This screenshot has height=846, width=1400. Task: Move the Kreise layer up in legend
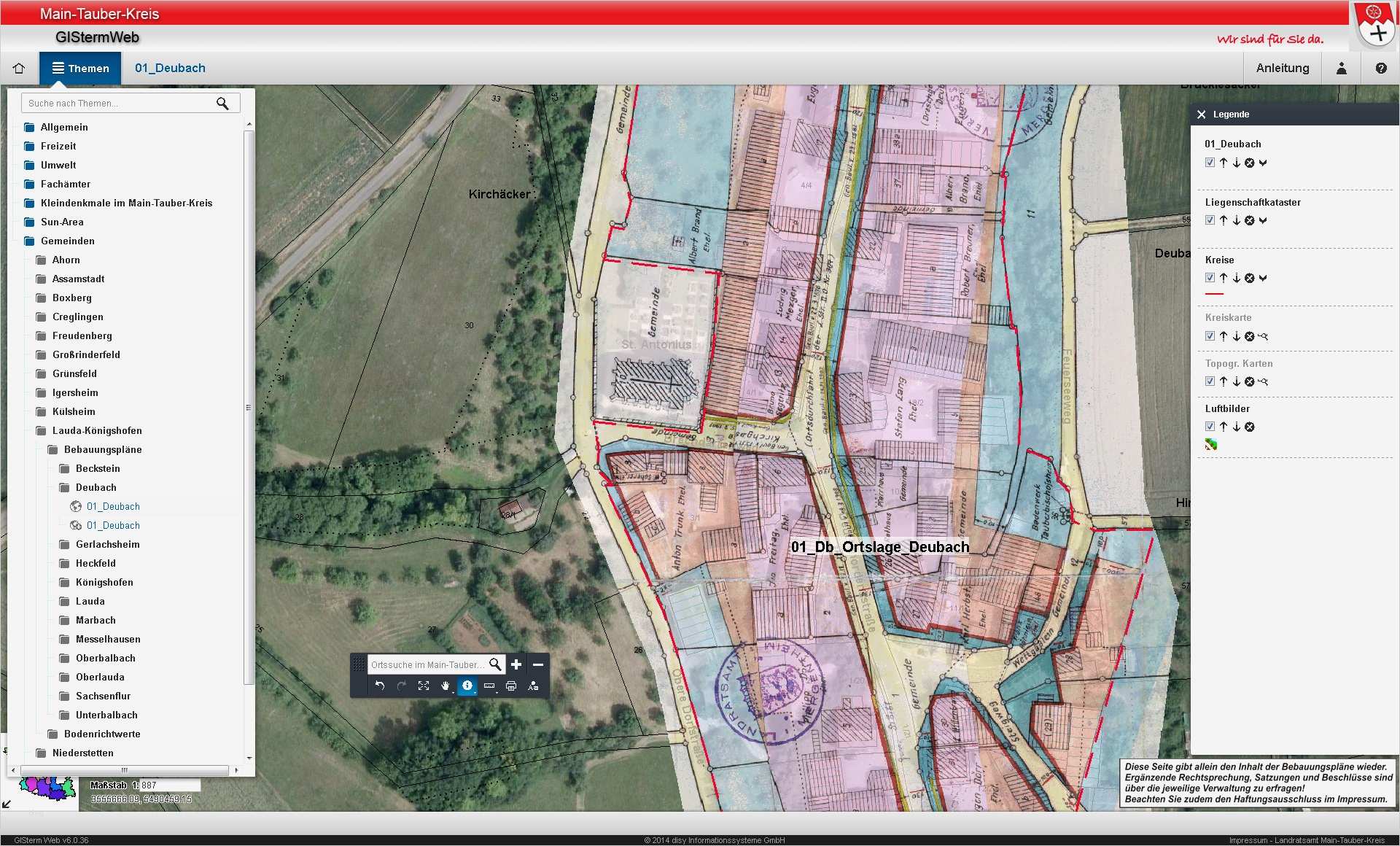tap(1224, 278)
